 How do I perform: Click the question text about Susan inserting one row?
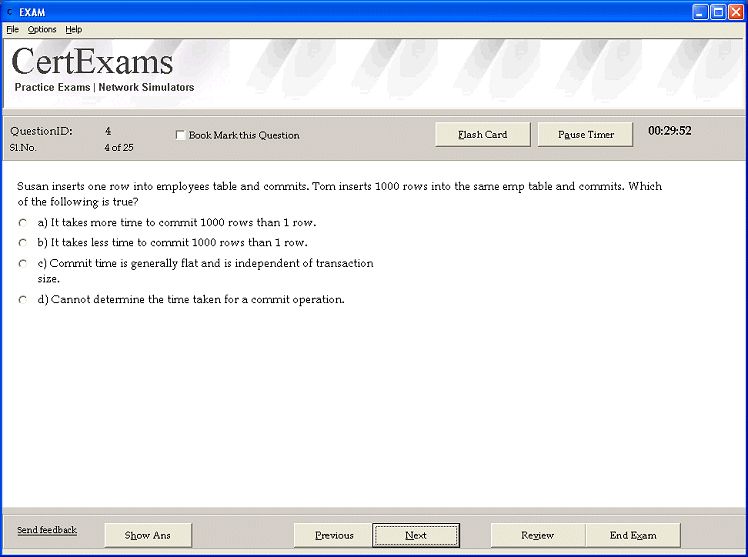[339, 194]
